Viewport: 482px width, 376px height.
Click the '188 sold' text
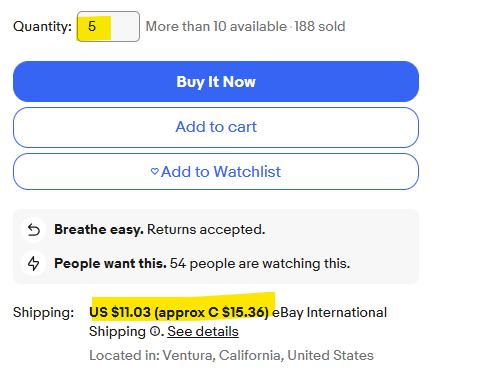click(x=319, y=26)
